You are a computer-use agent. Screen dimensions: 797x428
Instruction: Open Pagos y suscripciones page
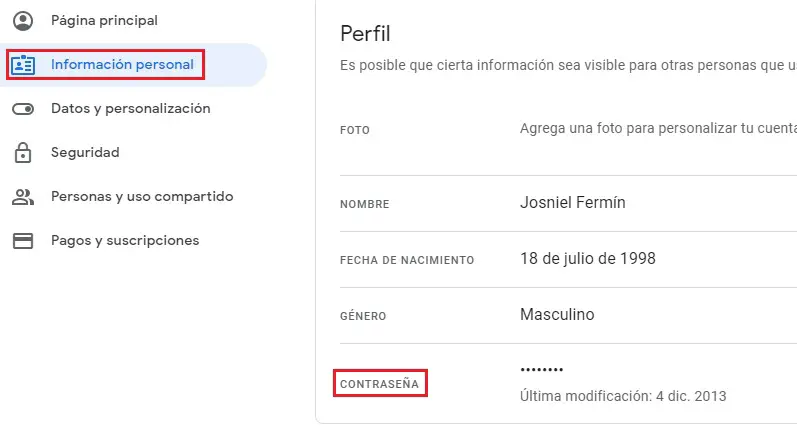(125, 241)
